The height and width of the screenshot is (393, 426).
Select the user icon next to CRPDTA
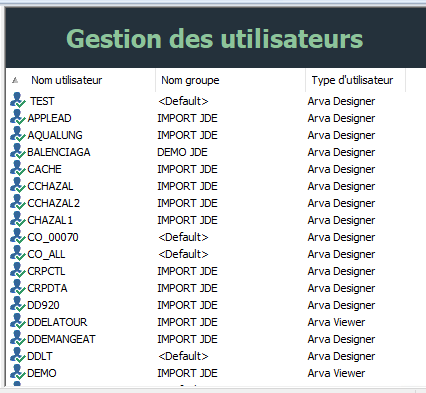point(18,287)
